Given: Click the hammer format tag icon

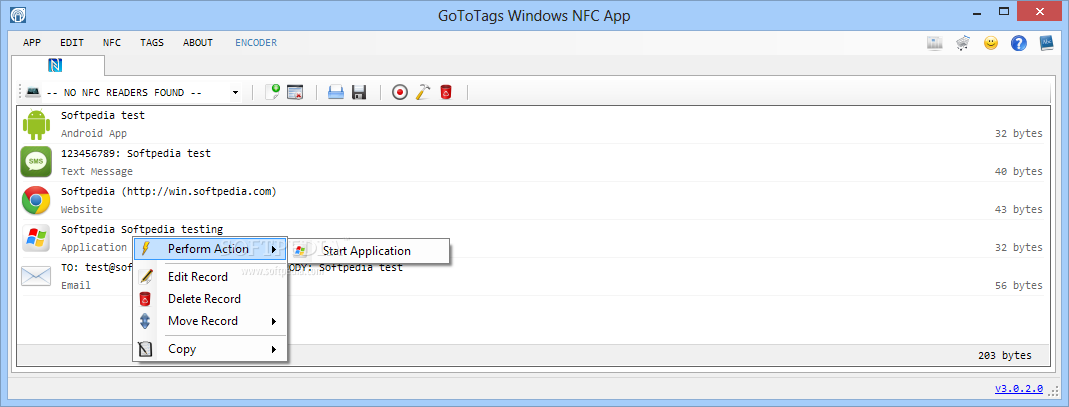Looking at the screenshot, I should [x=423, y=92].
